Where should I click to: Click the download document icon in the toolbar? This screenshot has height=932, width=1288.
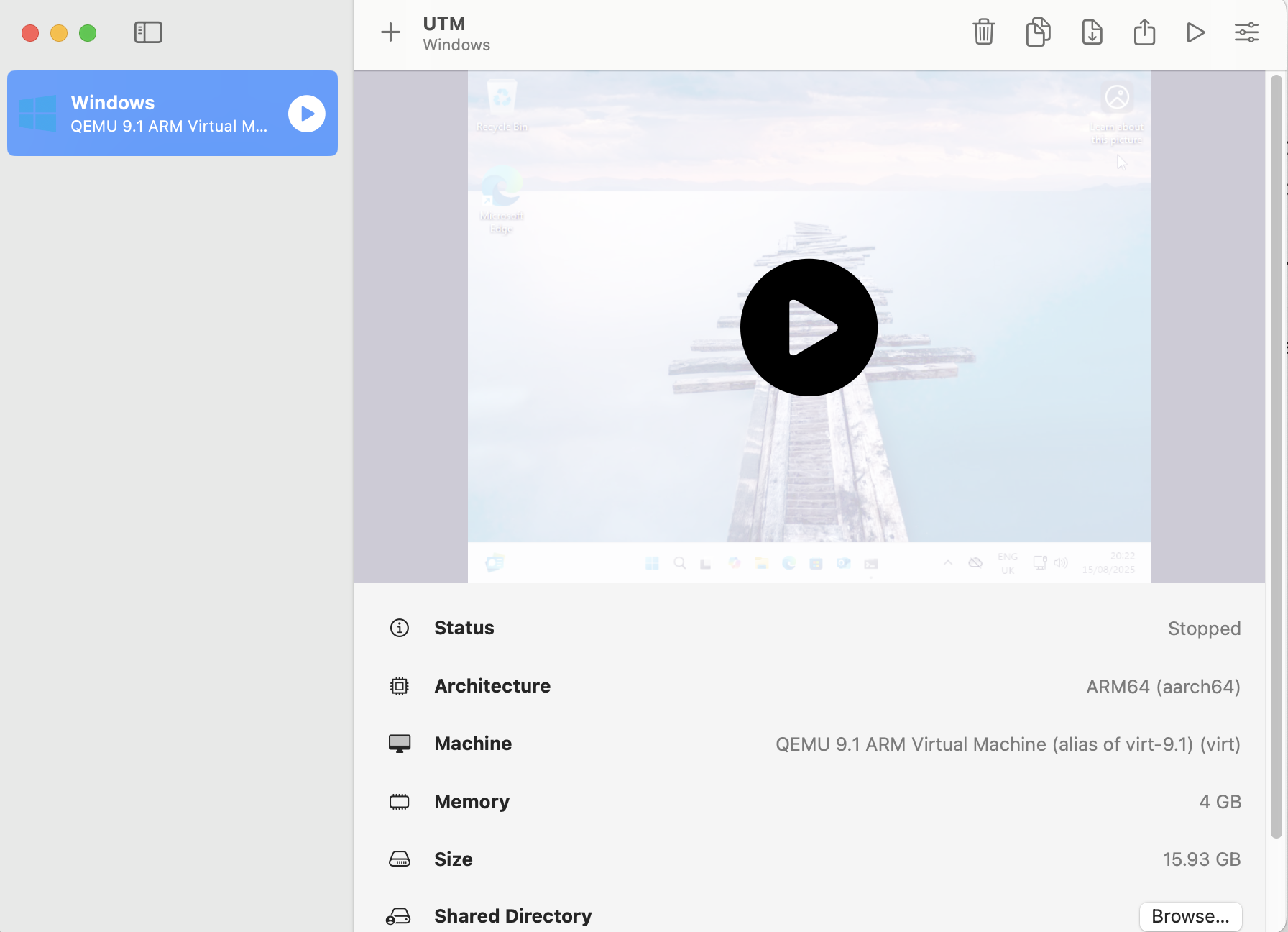(1092, 32)
